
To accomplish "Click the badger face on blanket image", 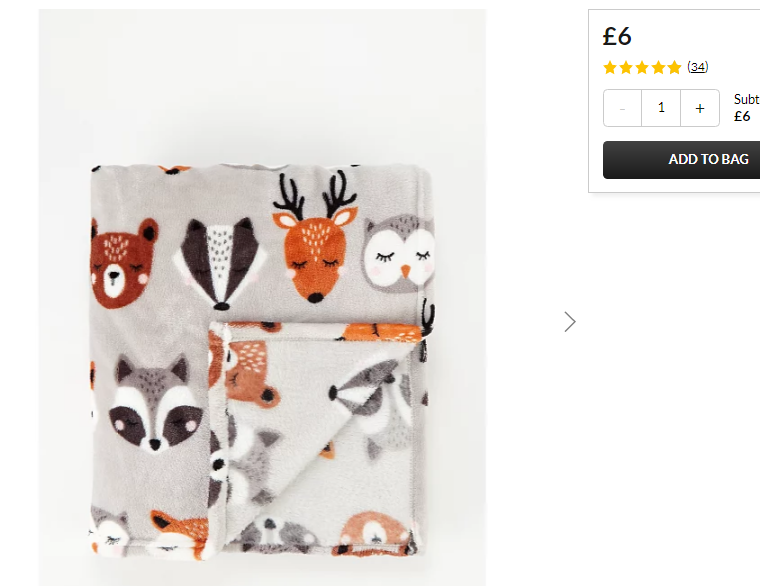I will point(221,263).
